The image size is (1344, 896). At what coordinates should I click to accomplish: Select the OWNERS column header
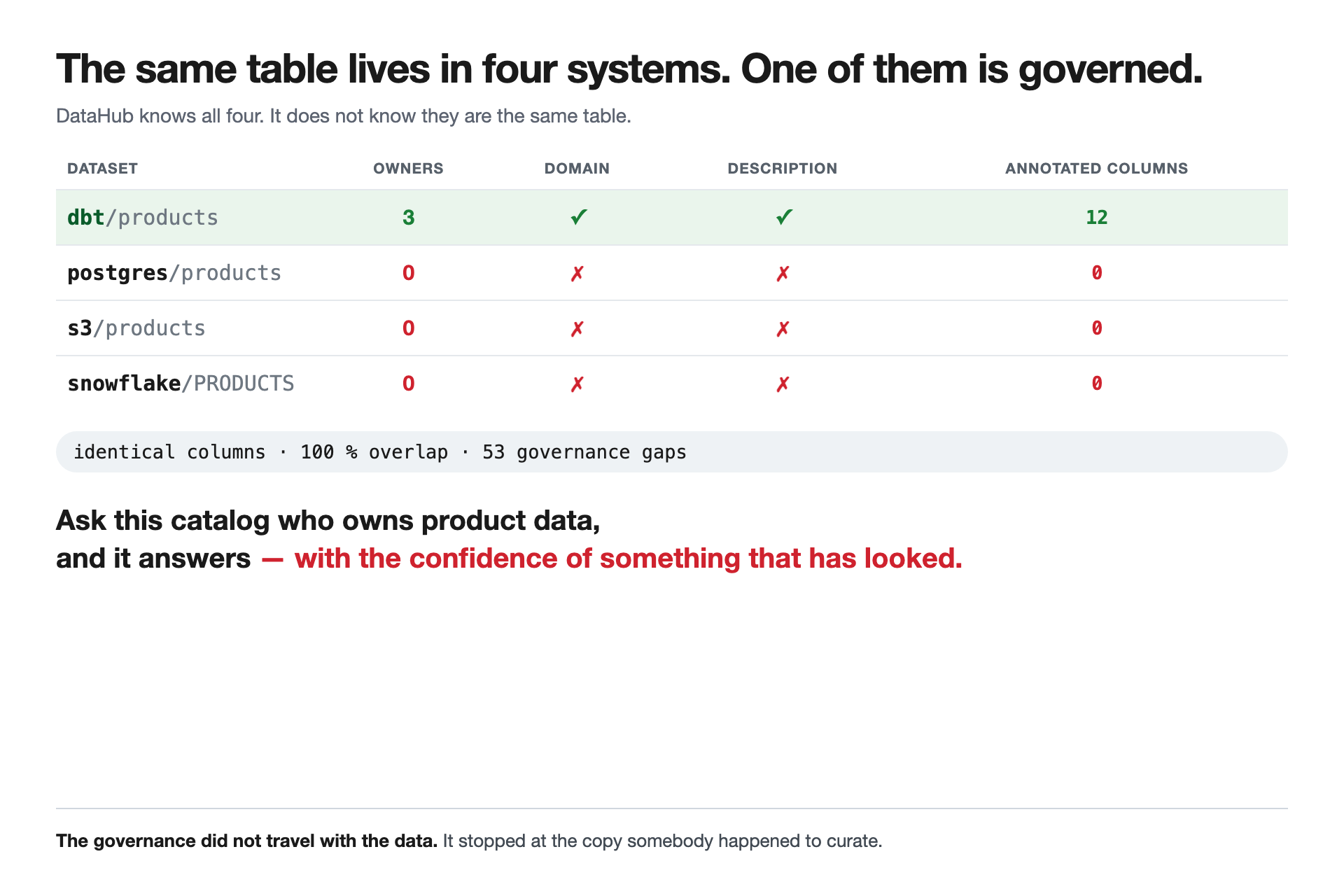(x=408, y=169)
